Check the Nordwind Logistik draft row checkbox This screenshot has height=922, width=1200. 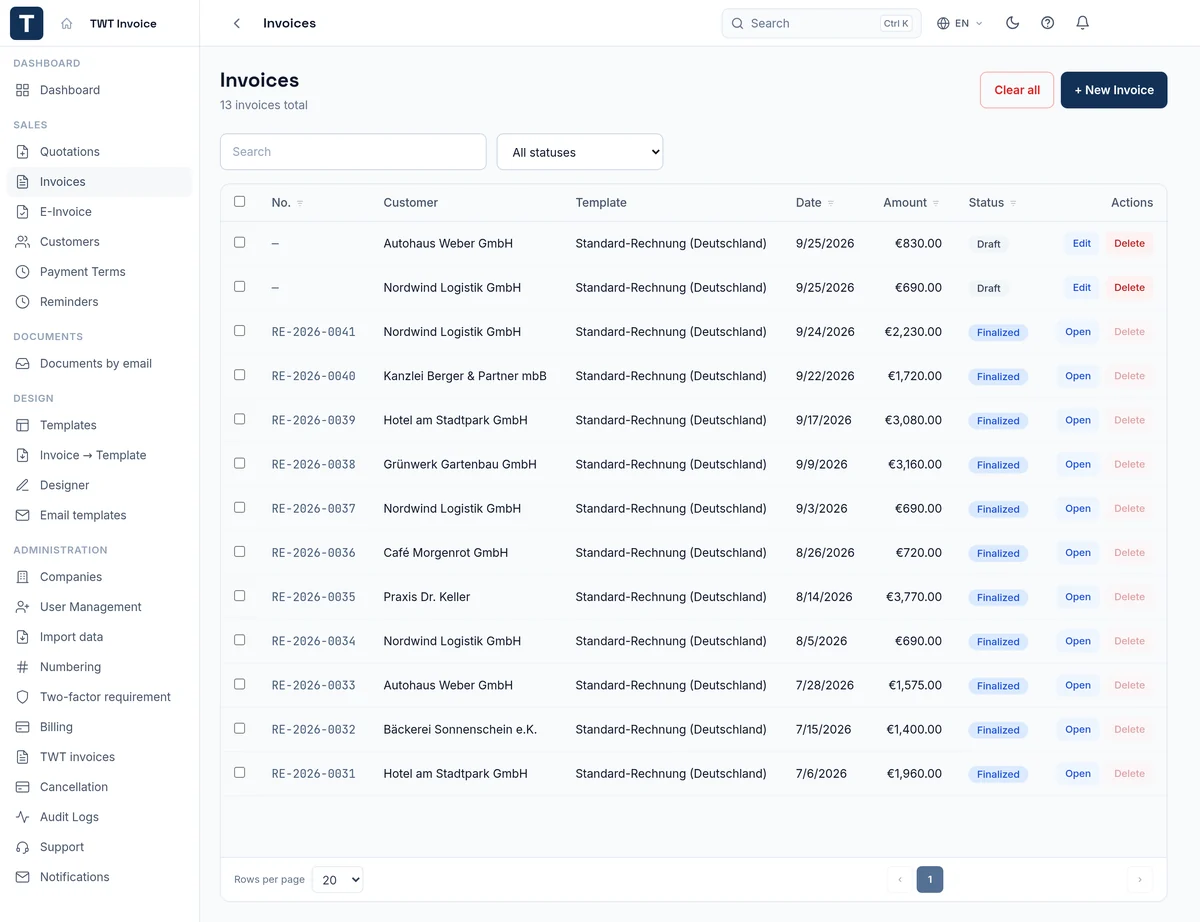[x=239, y=286]
